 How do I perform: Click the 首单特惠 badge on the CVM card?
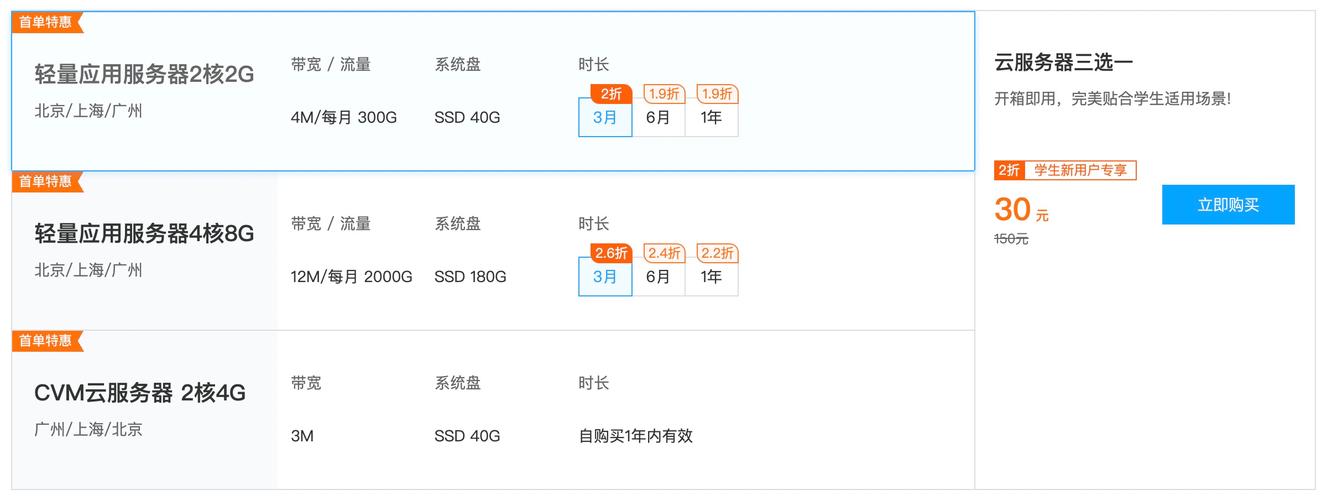point(45,341)
